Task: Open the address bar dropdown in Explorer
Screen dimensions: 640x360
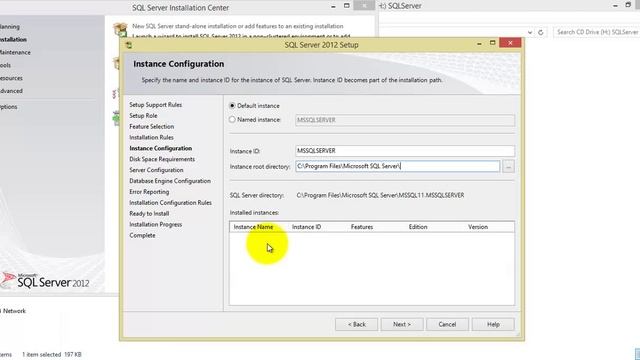Action: coord(529,32)
